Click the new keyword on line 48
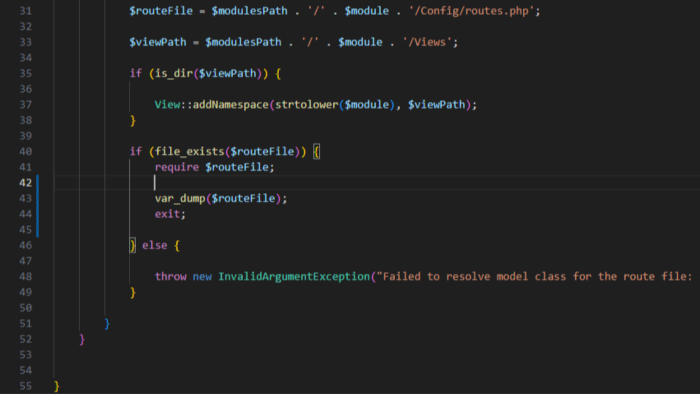The height and width of the screenshot is (394, 700). 202,276
